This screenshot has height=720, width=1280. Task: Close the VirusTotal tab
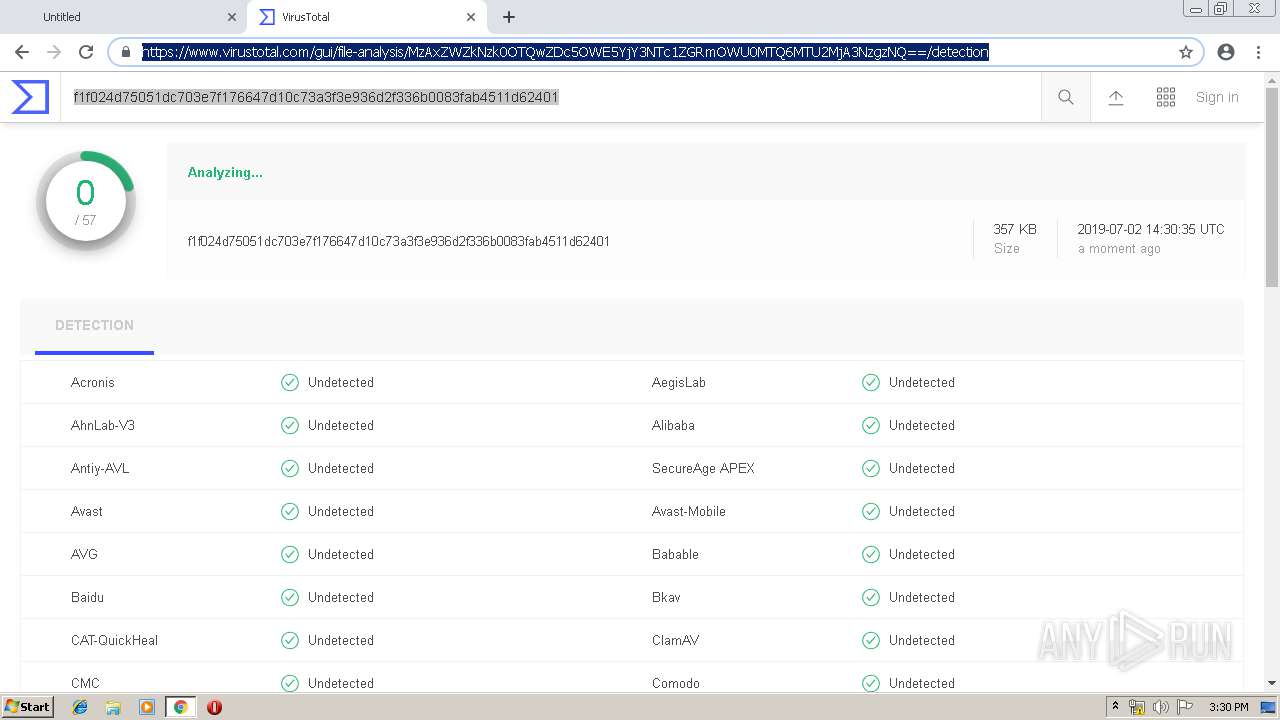click(471, 17)
